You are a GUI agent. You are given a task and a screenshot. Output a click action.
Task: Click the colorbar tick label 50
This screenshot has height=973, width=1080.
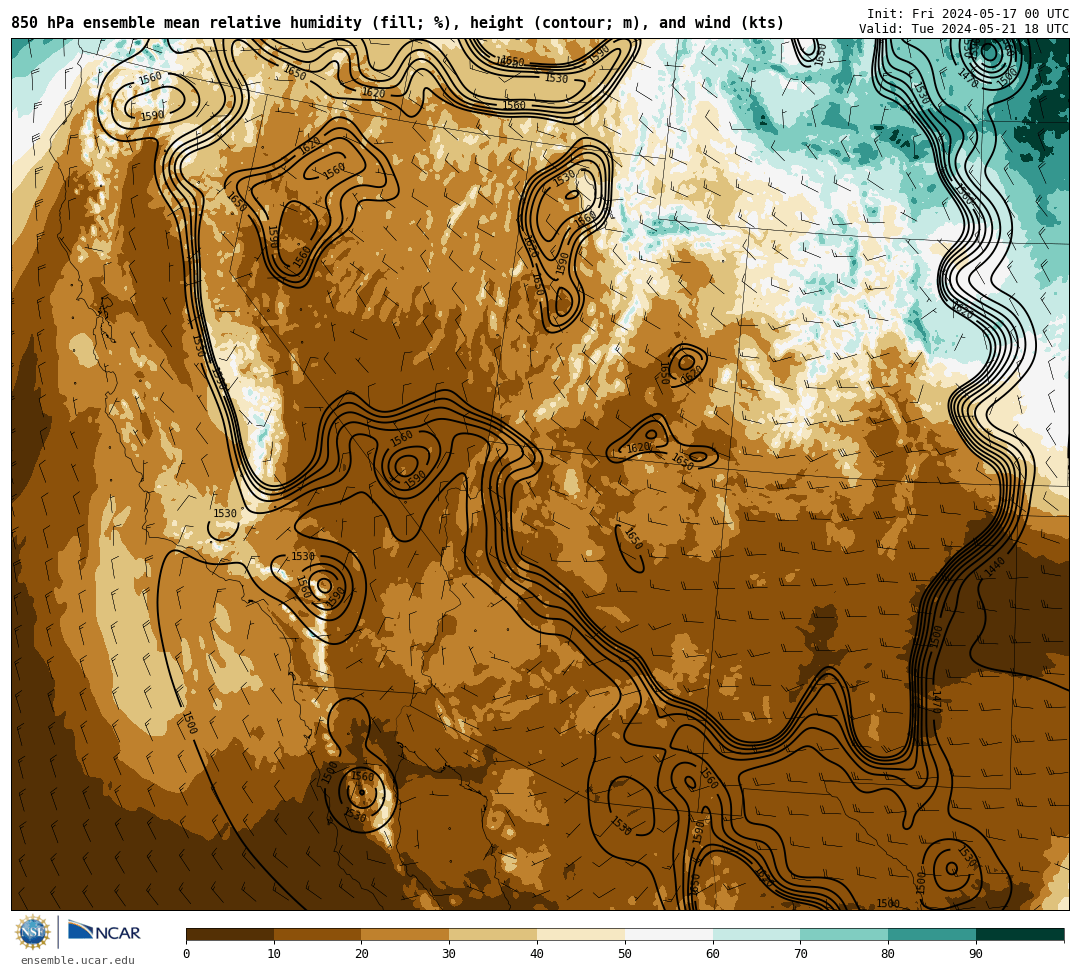pos(625,954)
